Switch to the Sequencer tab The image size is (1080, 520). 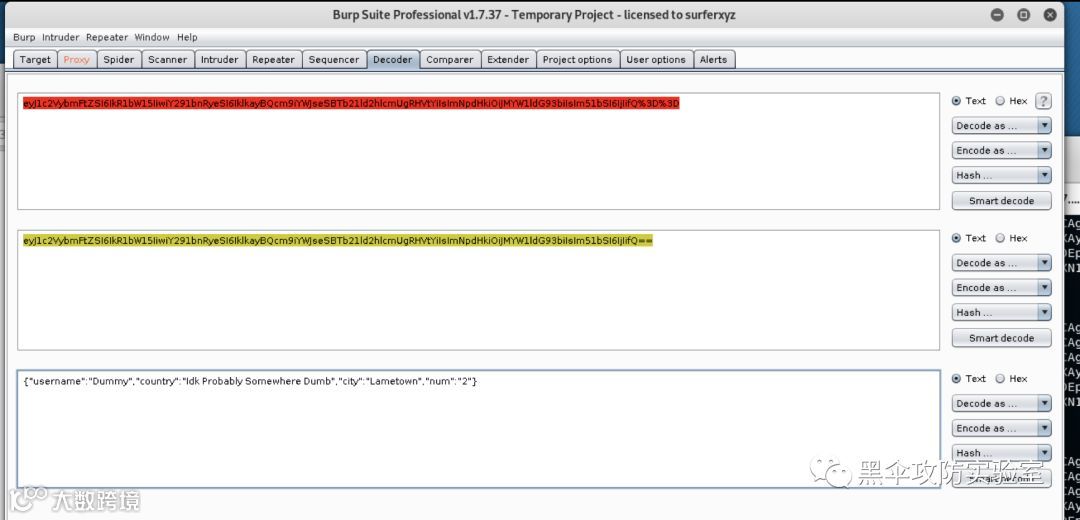[333, 59]
